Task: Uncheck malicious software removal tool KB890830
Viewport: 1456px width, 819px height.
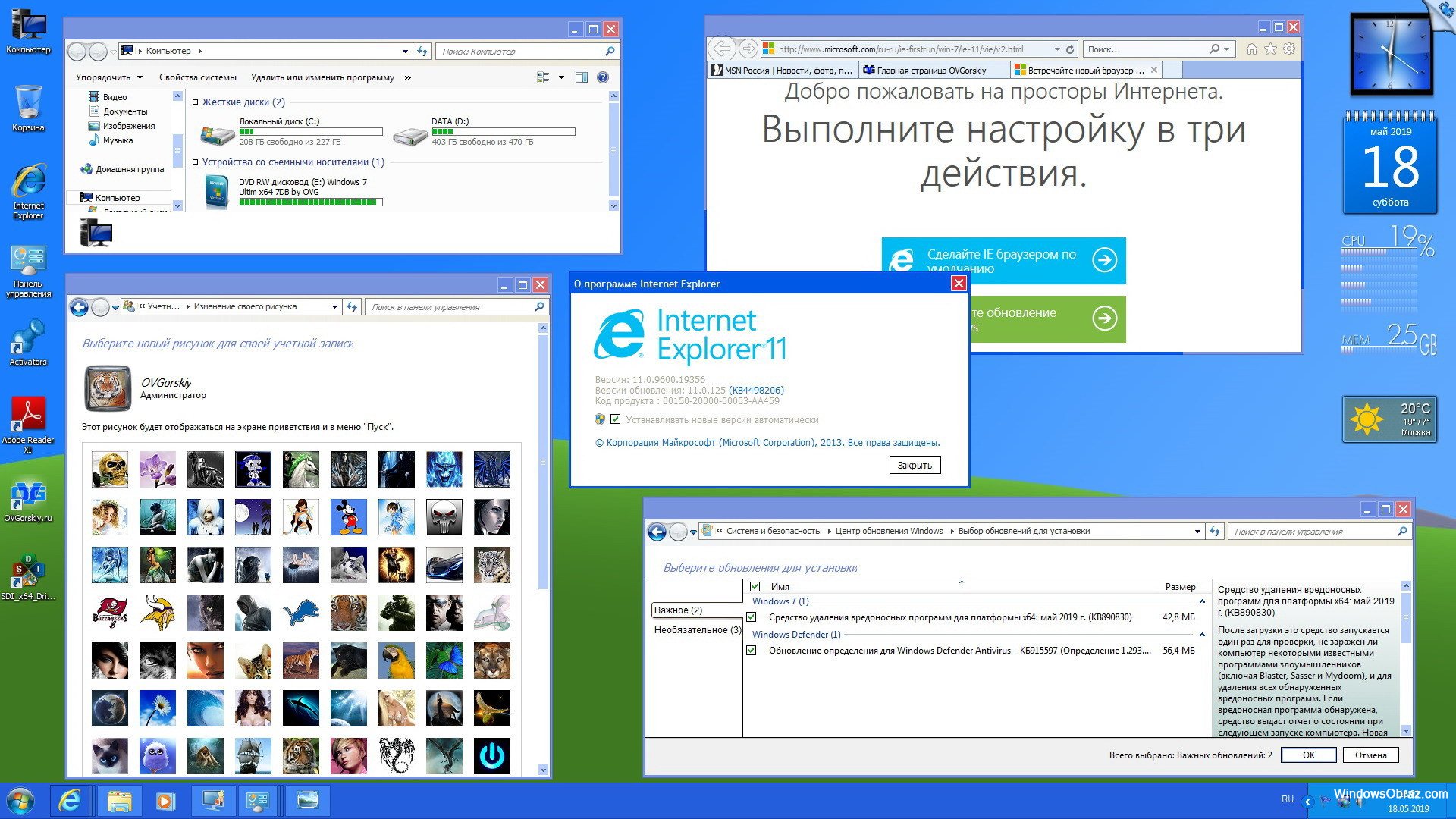Action: tap(752, 617)
